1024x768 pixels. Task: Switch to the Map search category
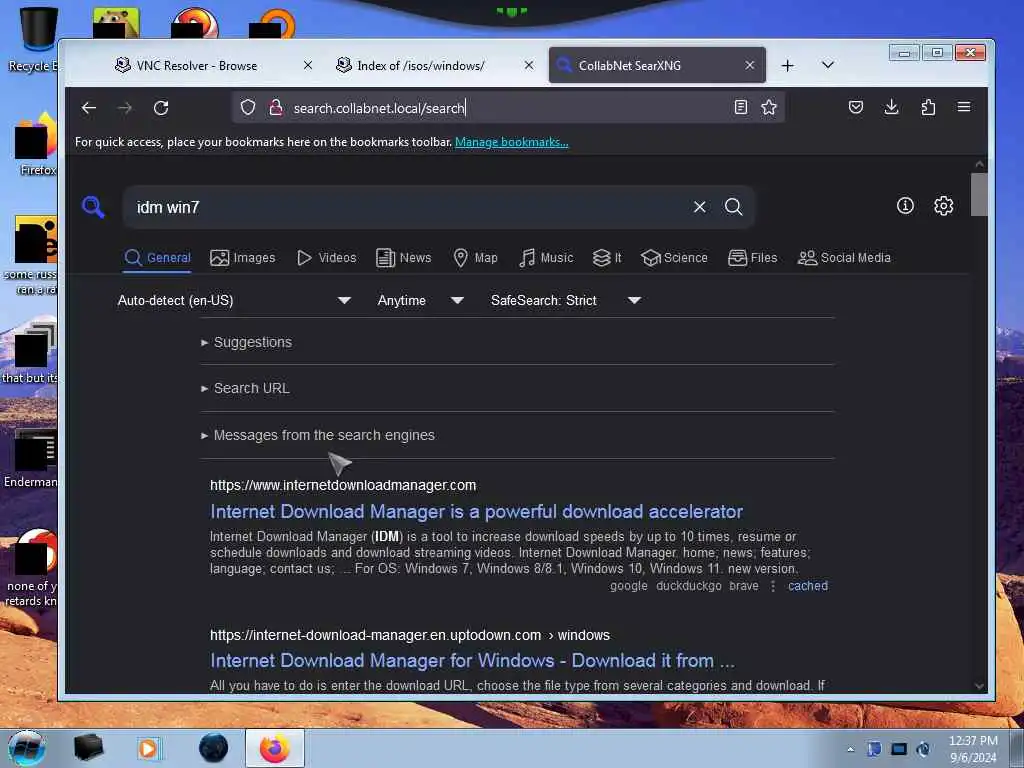point(475,258)
